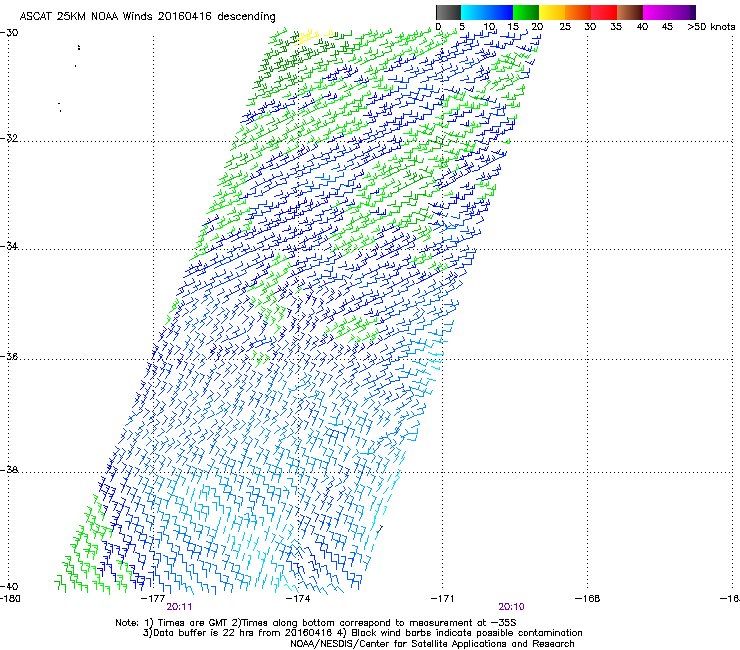The height and width of the screenshot is (650, 740).
Task: Click the gray 0-5 knots legend swatch
Action: [448, 12]
